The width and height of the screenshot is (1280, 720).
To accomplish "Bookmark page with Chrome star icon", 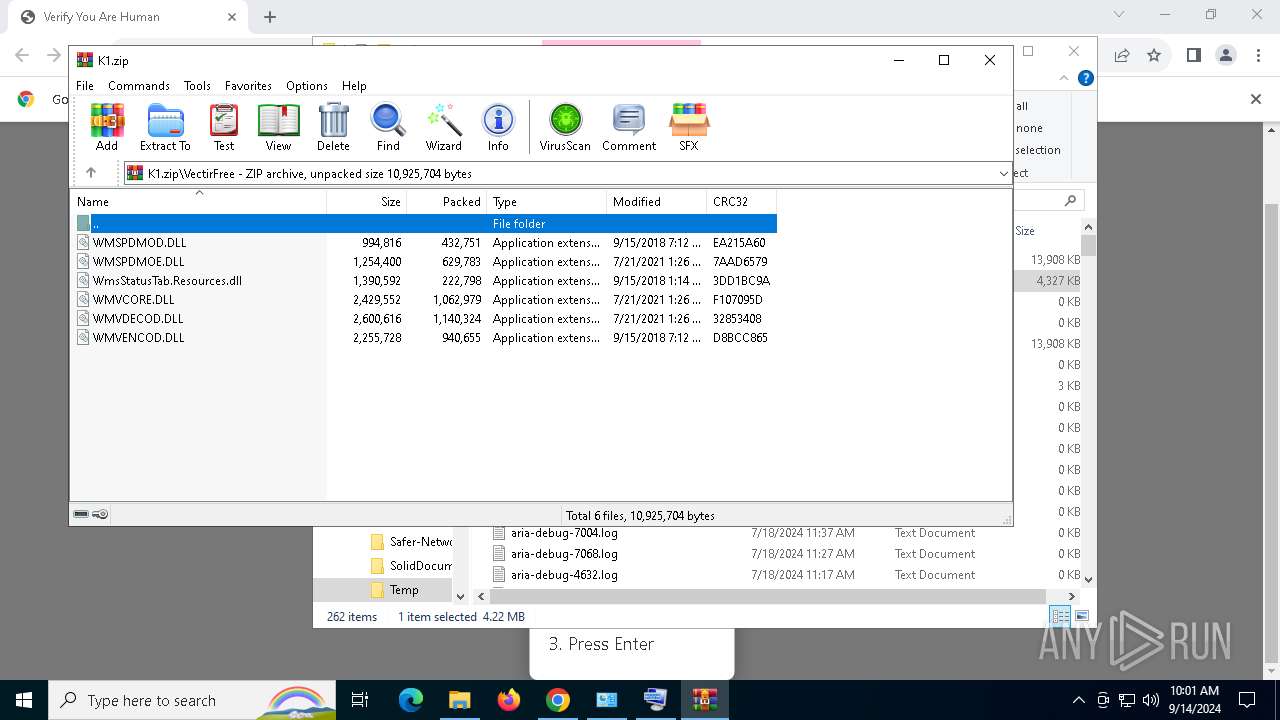I will click(1154, 55).
